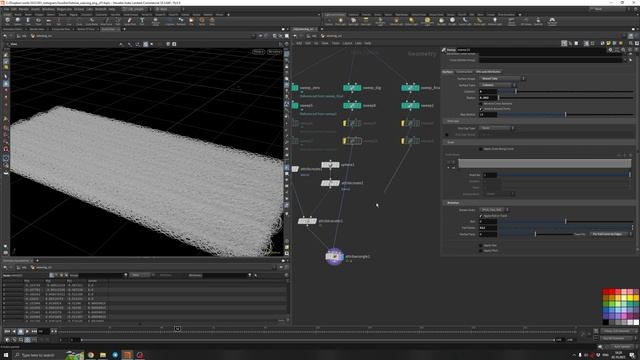
Task: Show Primitives in the Geometry Spreadsheet
Action: pyautogui.click(x=61, y=276)
